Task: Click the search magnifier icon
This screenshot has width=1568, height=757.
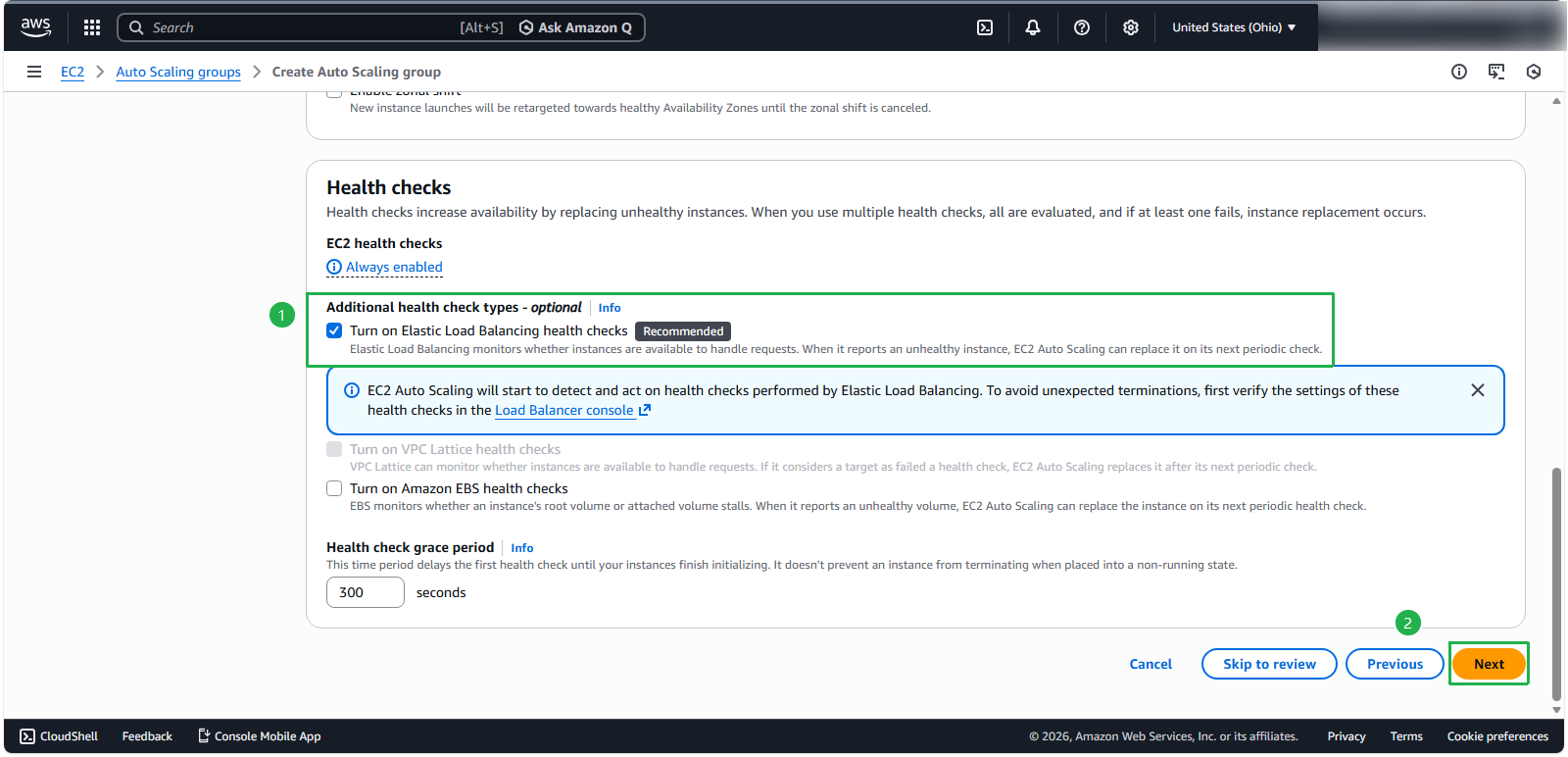Action: pos(136,27)
